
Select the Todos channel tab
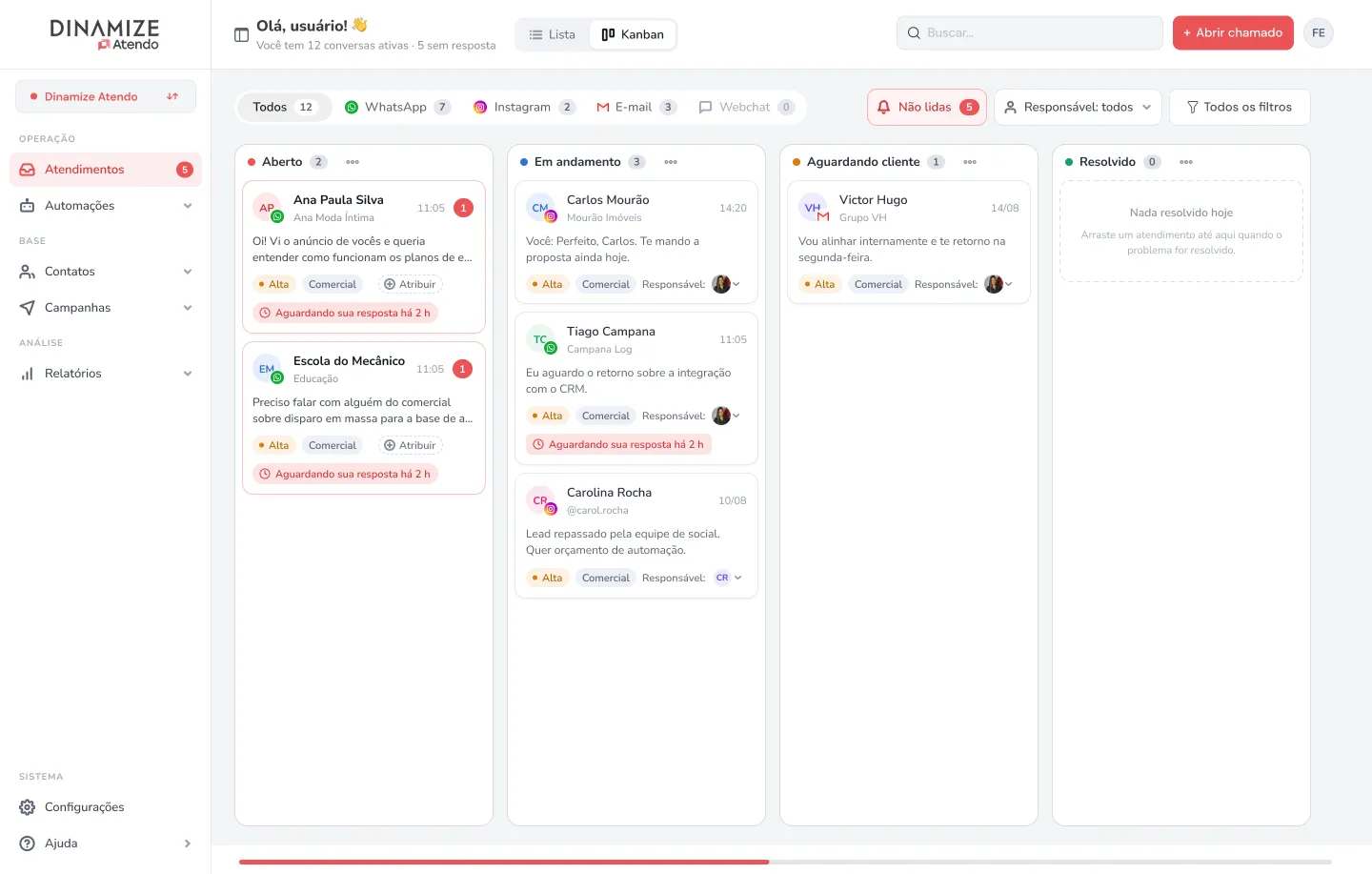[x=284, y=108]
